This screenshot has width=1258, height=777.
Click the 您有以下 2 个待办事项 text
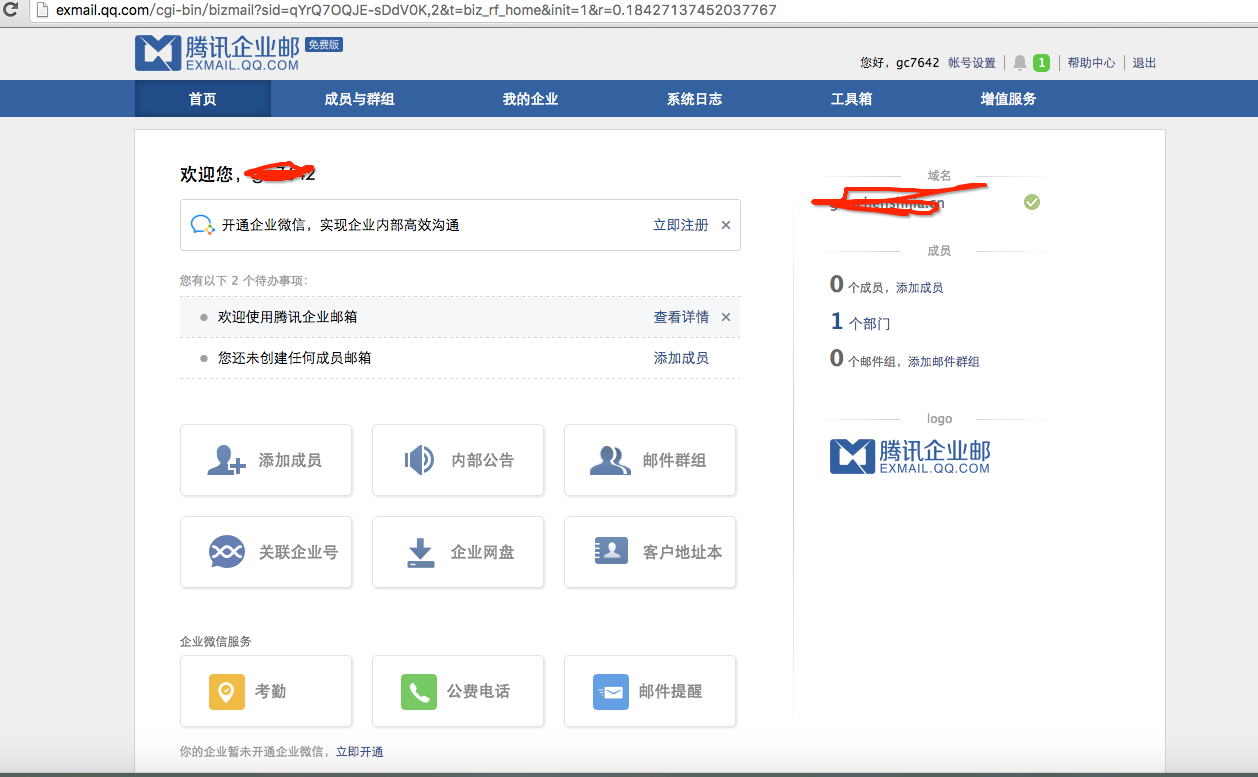[x=243, y=281]
